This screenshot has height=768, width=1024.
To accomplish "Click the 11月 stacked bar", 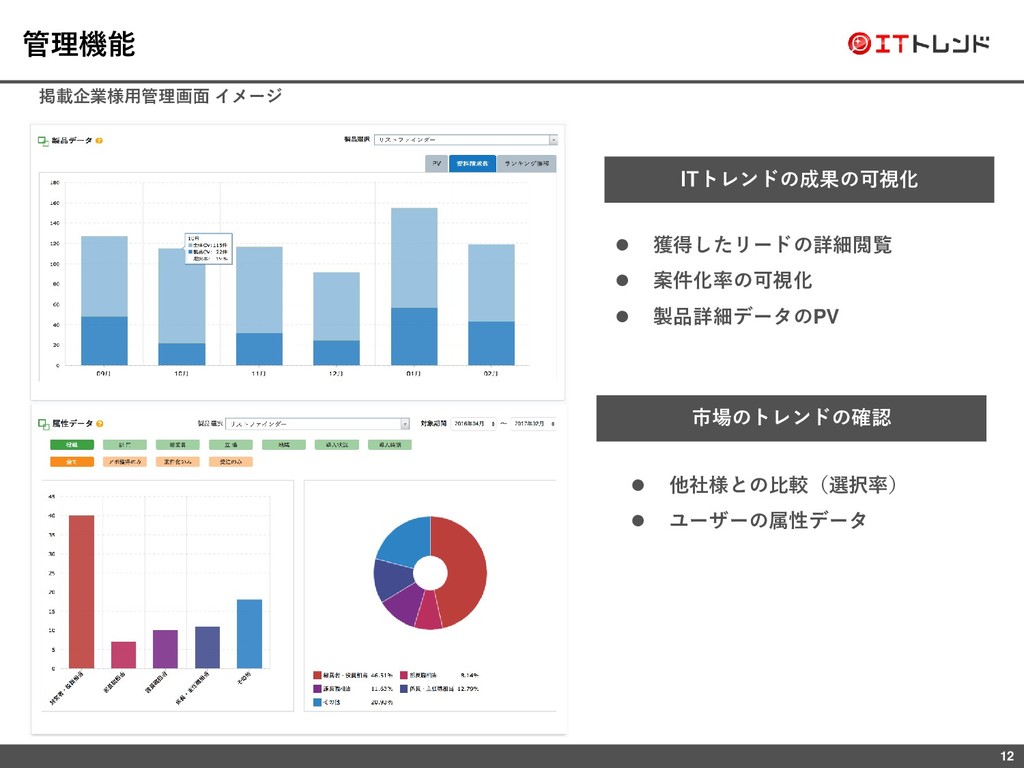I will pyautogui.click(x=259, y=306).
